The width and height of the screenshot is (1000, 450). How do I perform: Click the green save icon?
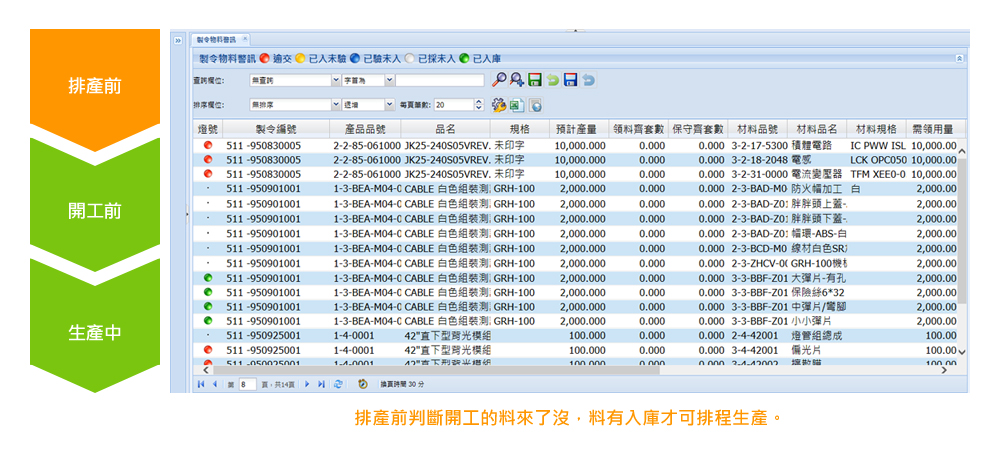tap(535, 79)
